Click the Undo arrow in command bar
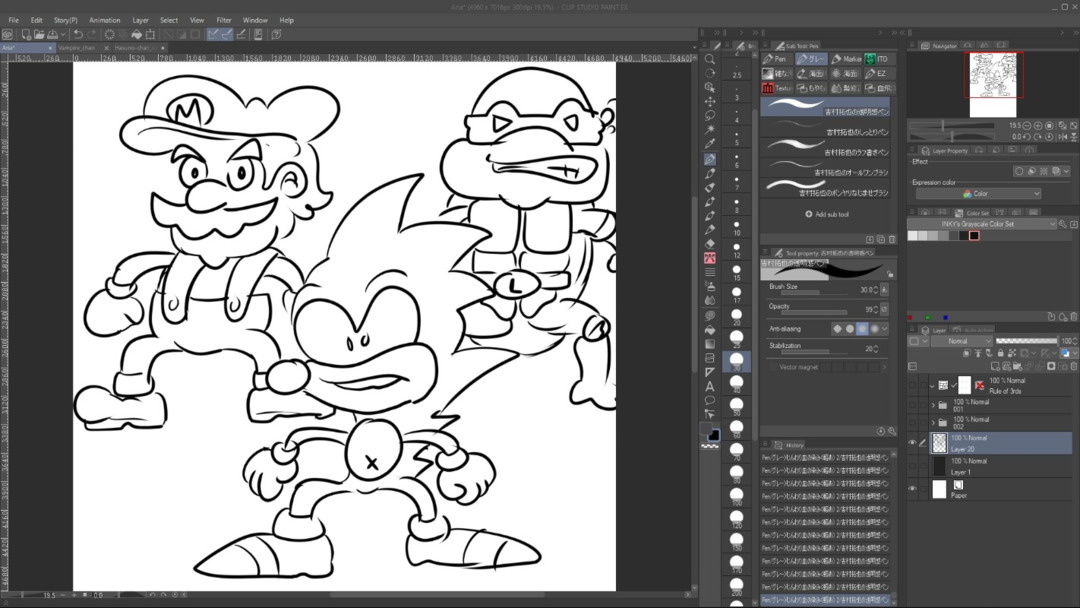The height and width of the screenshot is (608, 1080). pyautogui.click(x=78, y=34)
